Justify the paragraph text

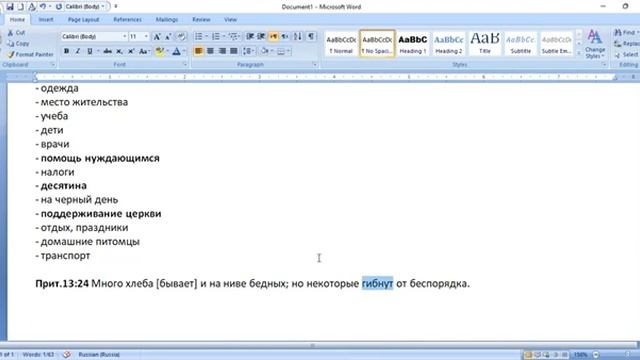tap(233, 51)
